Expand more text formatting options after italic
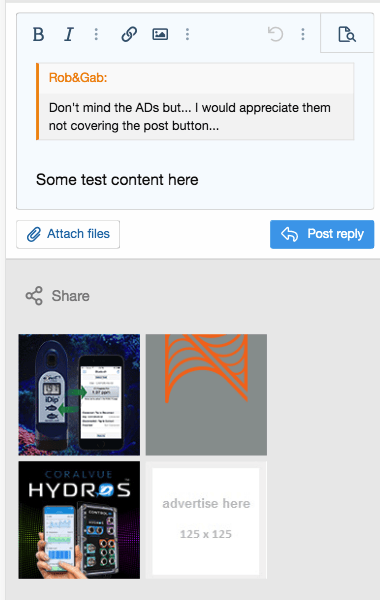The height and width of the screenshot is (600, 380). (96, 34)
